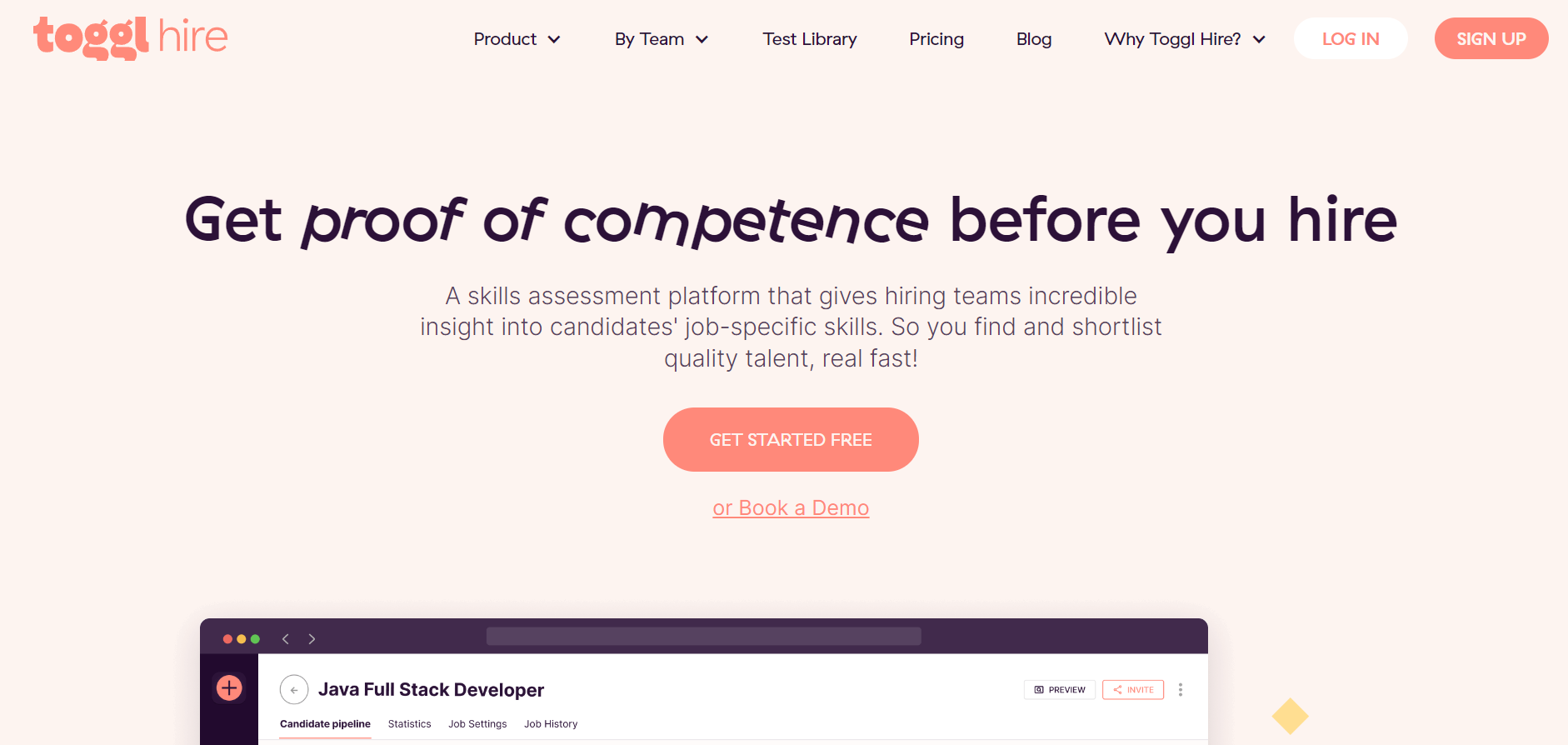
Task: Expand the Product dropdown menu
Action: (517, 39)
